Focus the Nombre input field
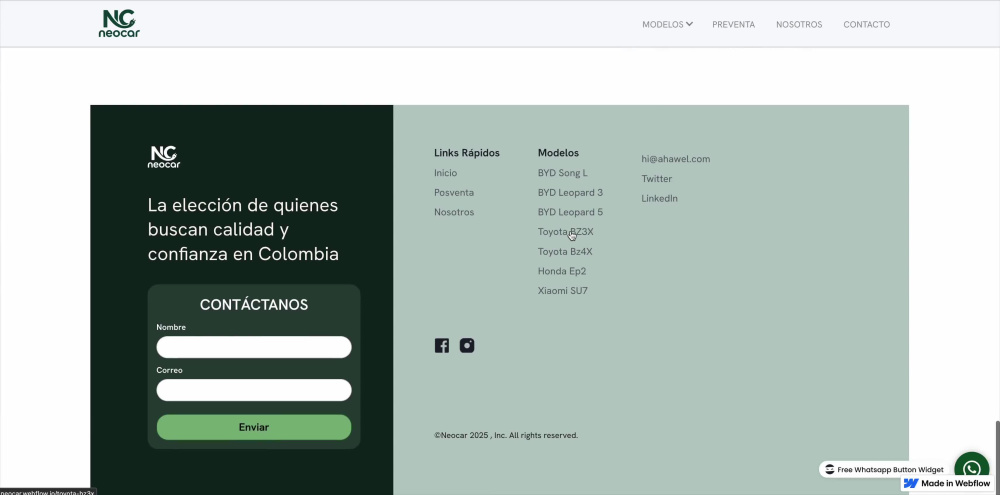 click(254, 347)
